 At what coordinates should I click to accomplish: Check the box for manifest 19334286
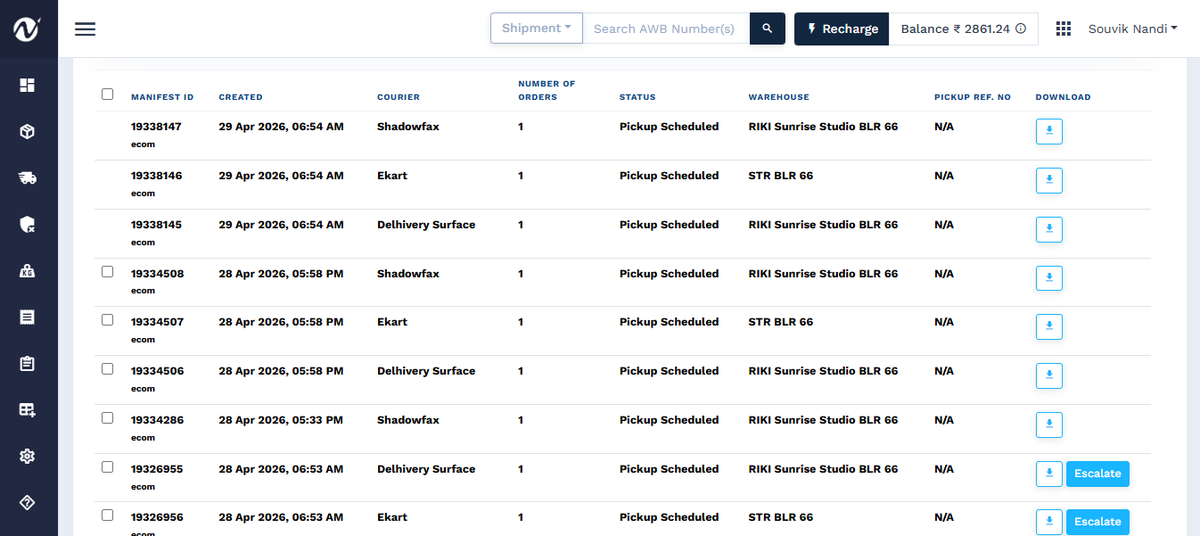click(108, 418)
